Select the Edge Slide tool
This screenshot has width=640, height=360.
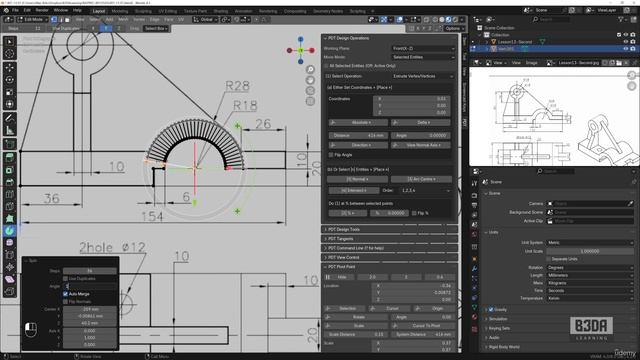point(10,255)
